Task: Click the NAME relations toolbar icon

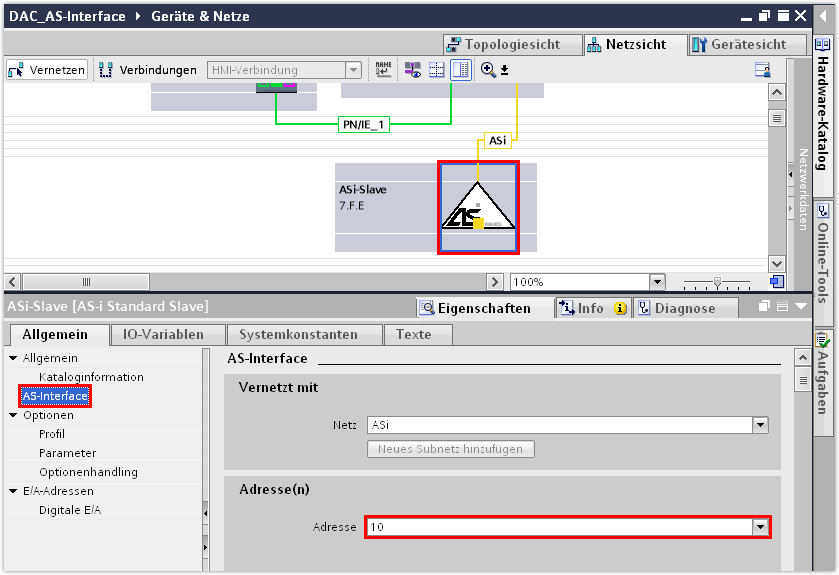Action: (x=384, y=69)
